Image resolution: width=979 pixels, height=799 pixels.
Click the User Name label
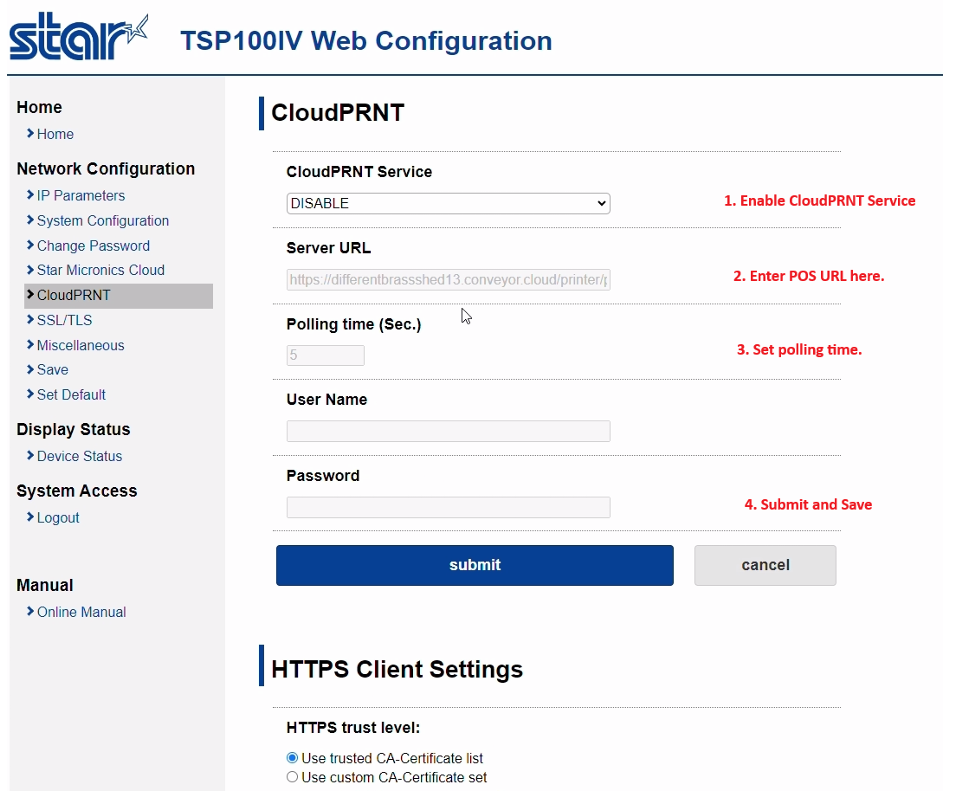point(327,400)
